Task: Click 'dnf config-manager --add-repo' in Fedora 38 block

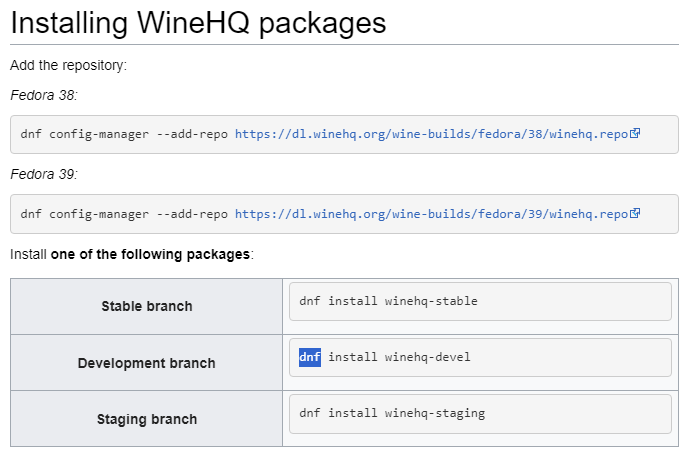Action: [x=124, y=134]
